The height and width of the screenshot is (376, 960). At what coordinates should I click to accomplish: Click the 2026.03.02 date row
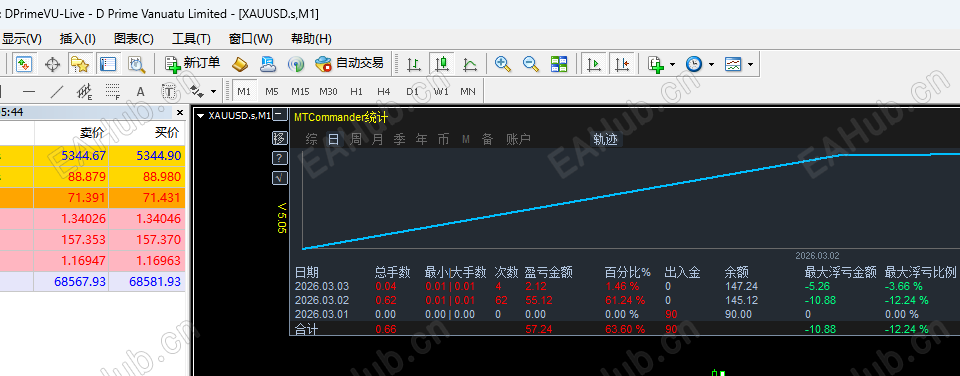point(624,300)
